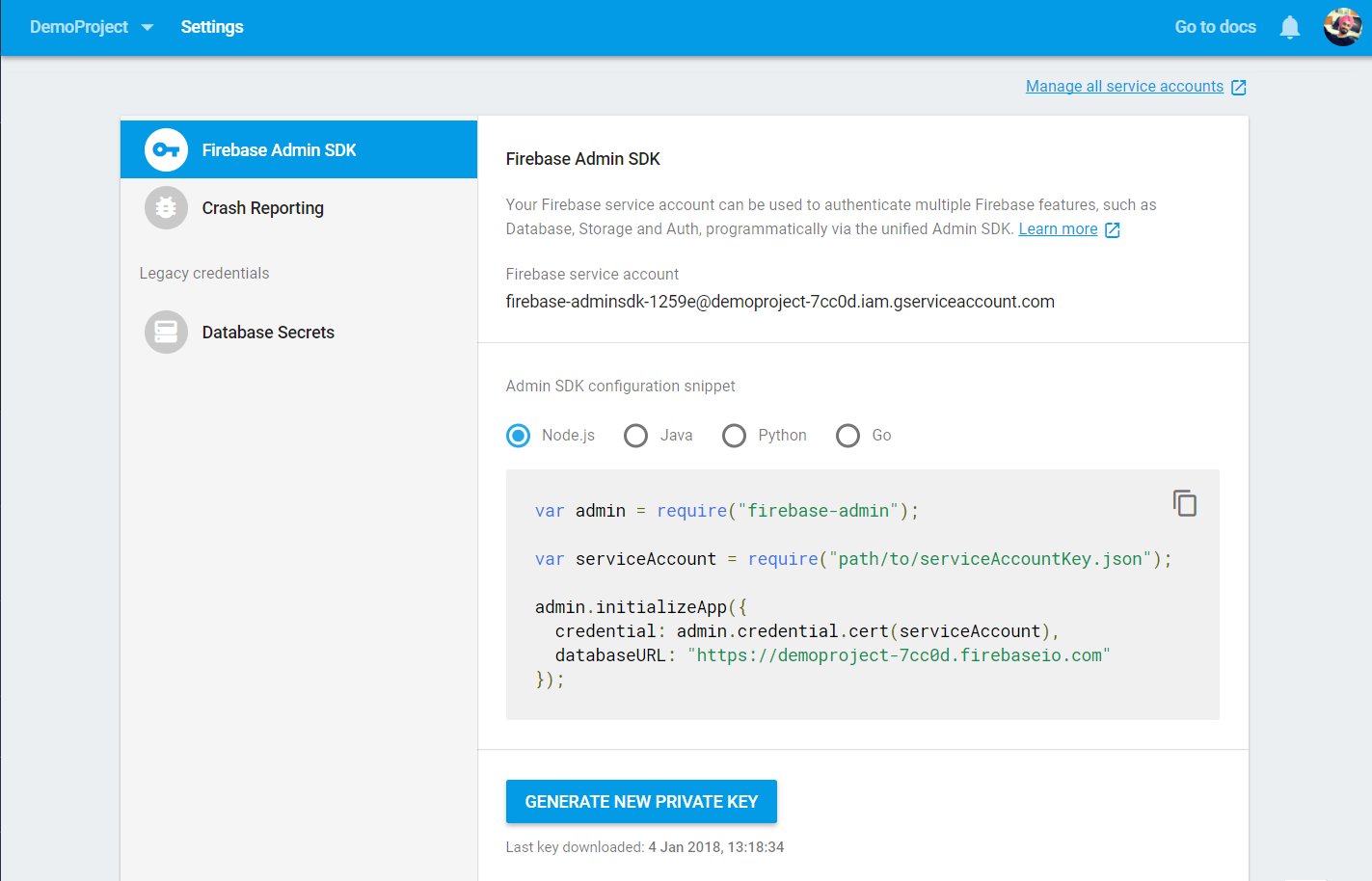Click the credential.cert(serviceAccount) code line

pyautogui.click(x=807, y=631)
